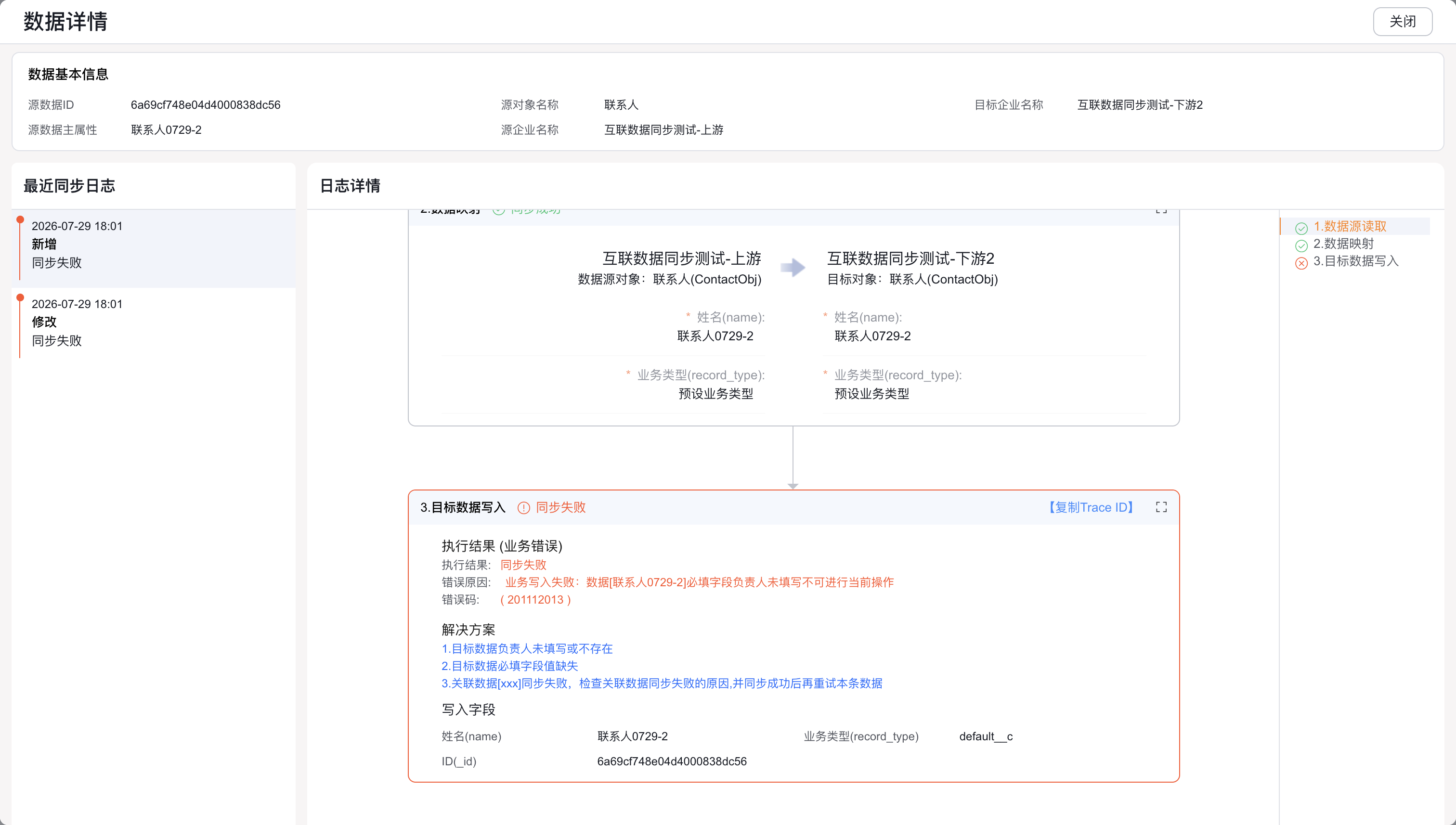Image resolution: width=1456 pixels, height=825 pixels.
Task: Click 目标对象: 联系人(ContactObj) text
Action: [912, 279]
